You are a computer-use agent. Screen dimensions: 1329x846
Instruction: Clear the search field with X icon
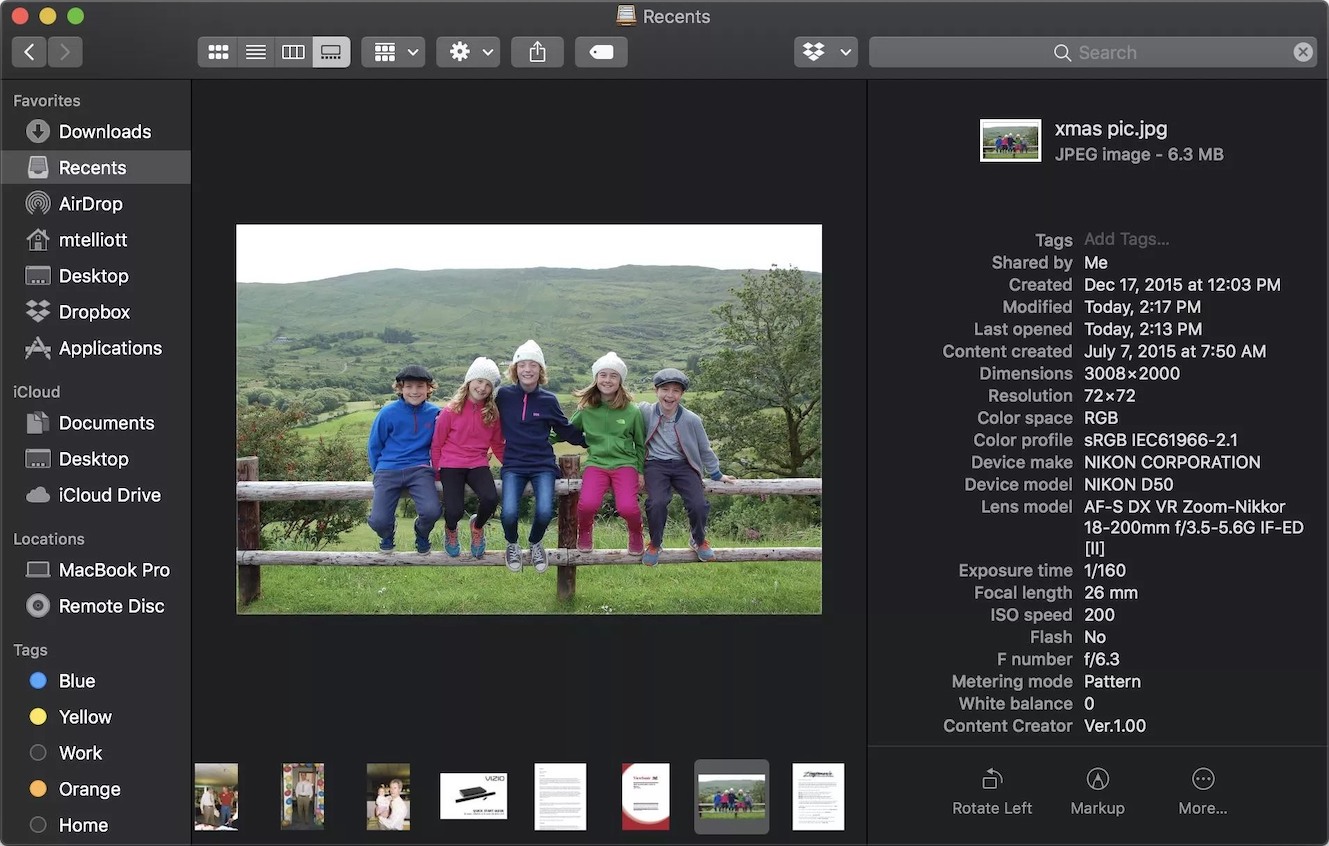tap(1303, 52)
